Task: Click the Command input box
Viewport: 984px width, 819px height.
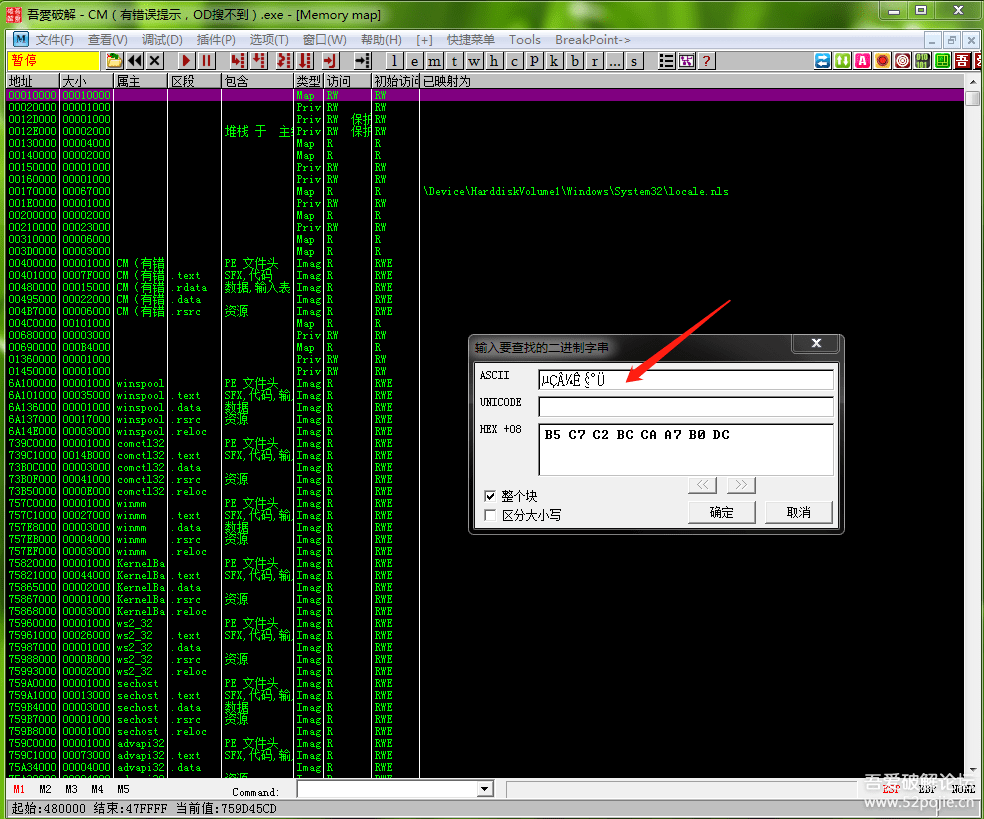Action: click(x=387, y=790)
